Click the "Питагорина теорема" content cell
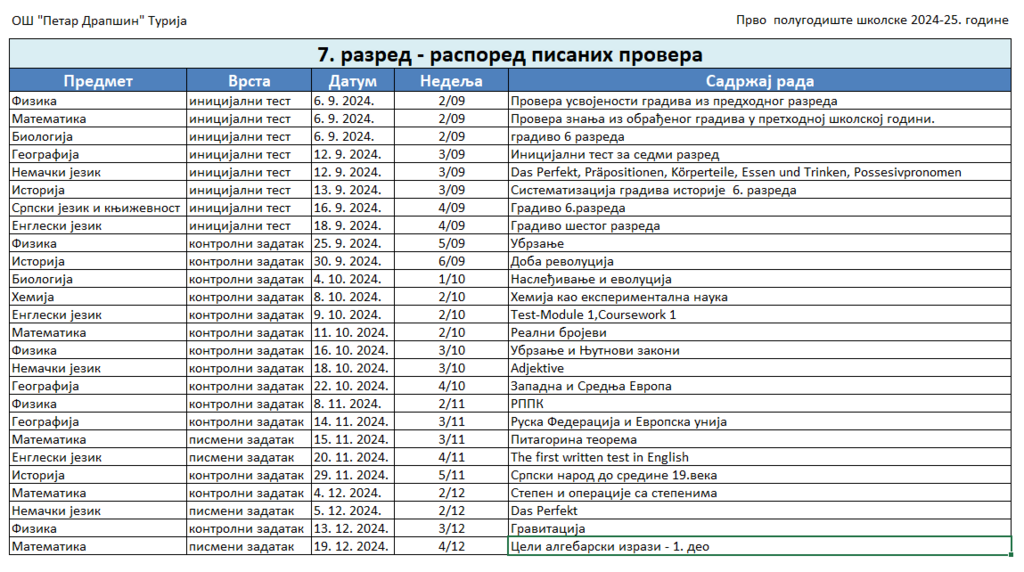The height and width of the screenshot is (572, 1024). click(759, 439)
